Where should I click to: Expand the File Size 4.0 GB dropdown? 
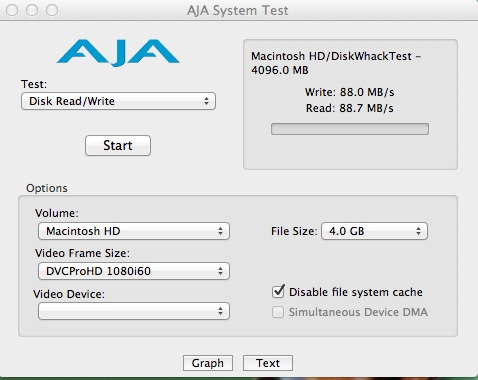374,231
